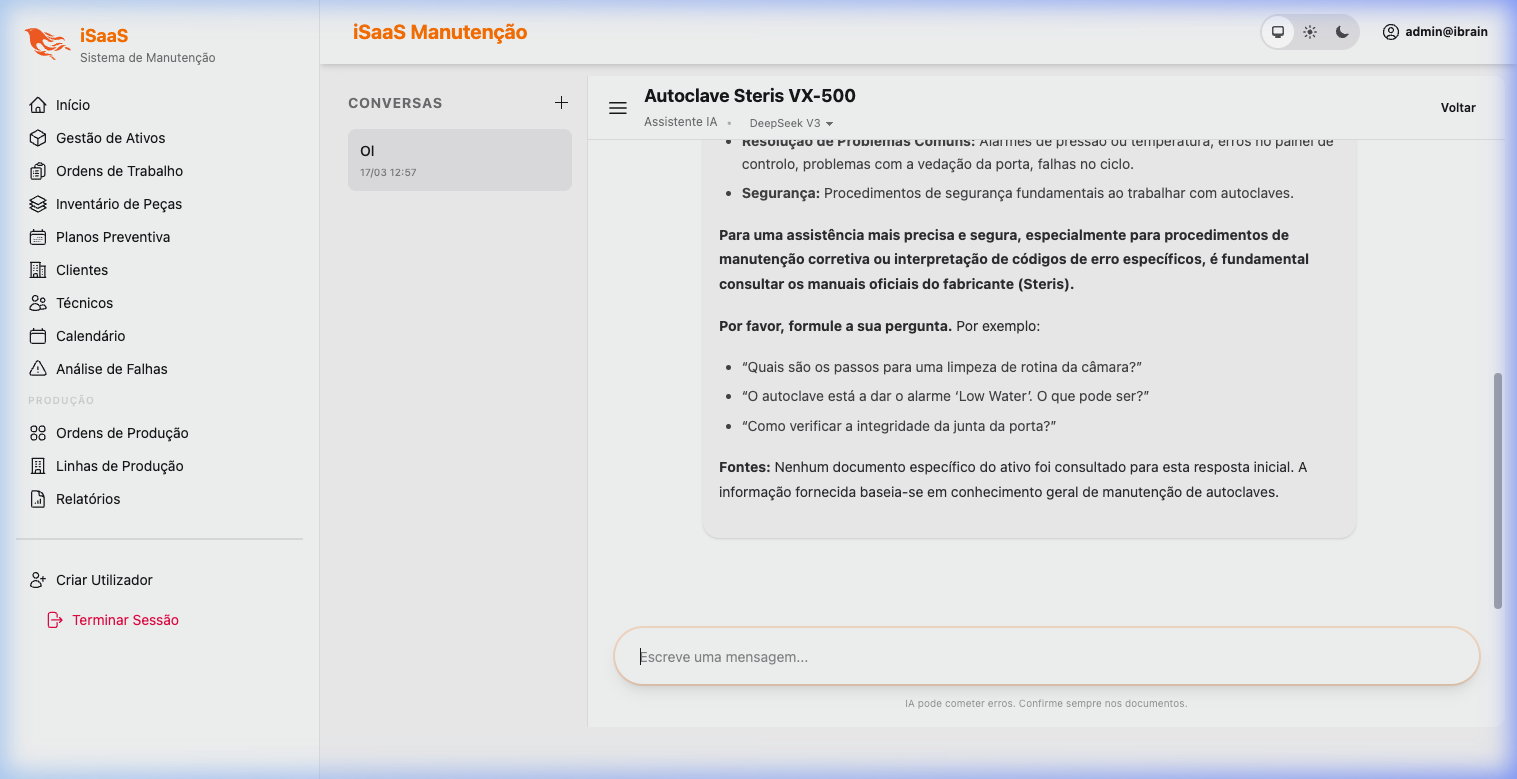Click the Voltar button
Image resolution: width=1517 pixels, height=779 pixels.
[x=1457, y=108]
